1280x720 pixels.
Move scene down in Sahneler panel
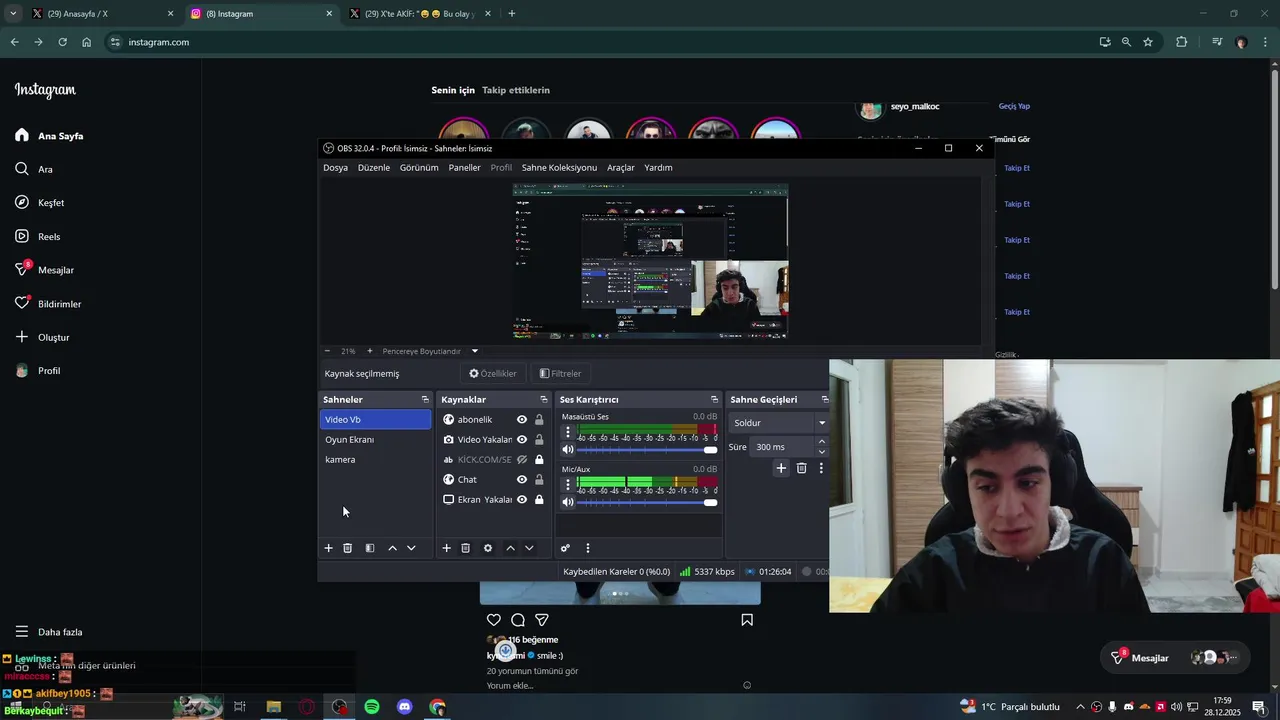411,548
